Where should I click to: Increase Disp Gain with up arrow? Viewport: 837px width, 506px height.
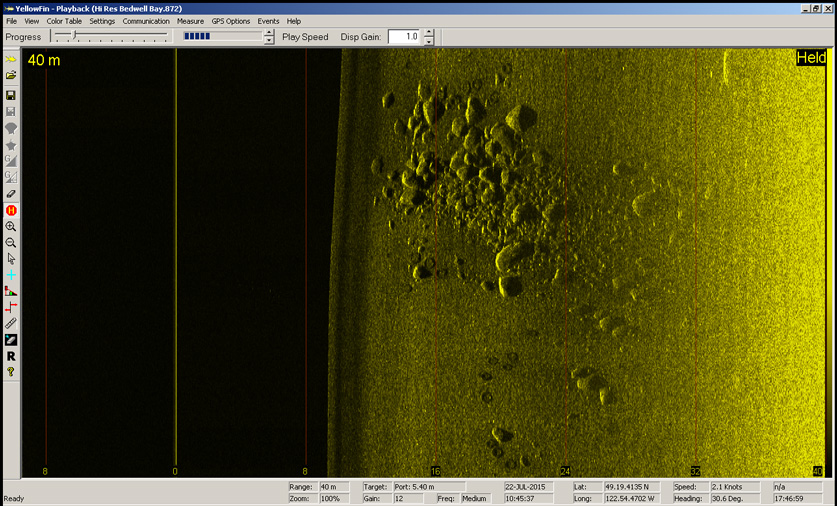(429, 32)
